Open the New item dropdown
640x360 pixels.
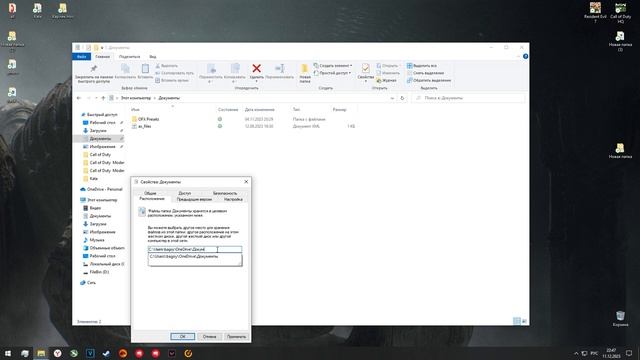click(333, 66)
